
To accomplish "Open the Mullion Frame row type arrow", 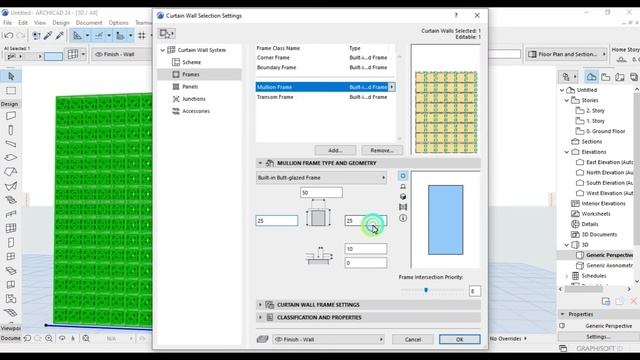I will (392, 87).
